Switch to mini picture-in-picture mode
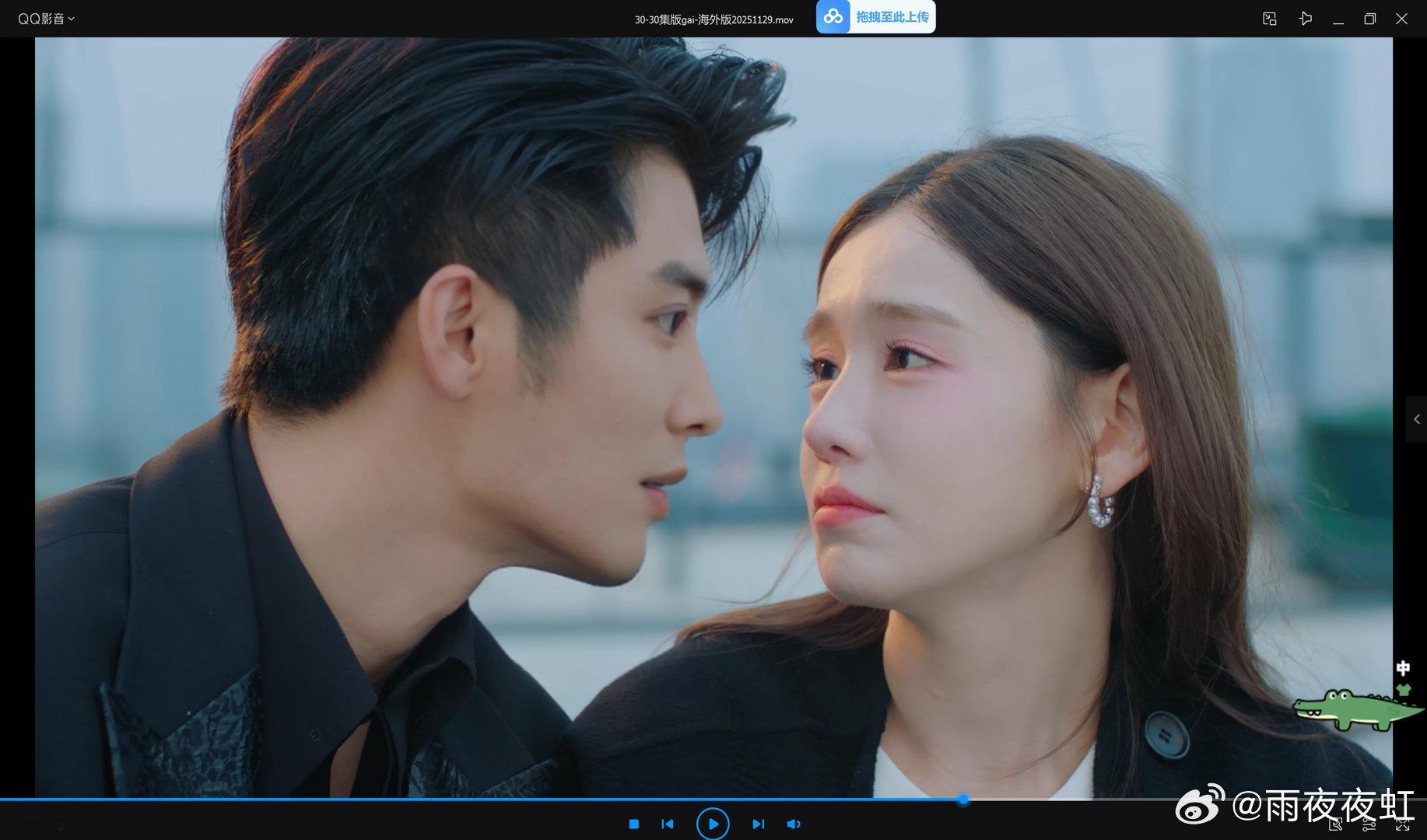1427x840 pixels. pyautogui.click(x=1270, y=19)
